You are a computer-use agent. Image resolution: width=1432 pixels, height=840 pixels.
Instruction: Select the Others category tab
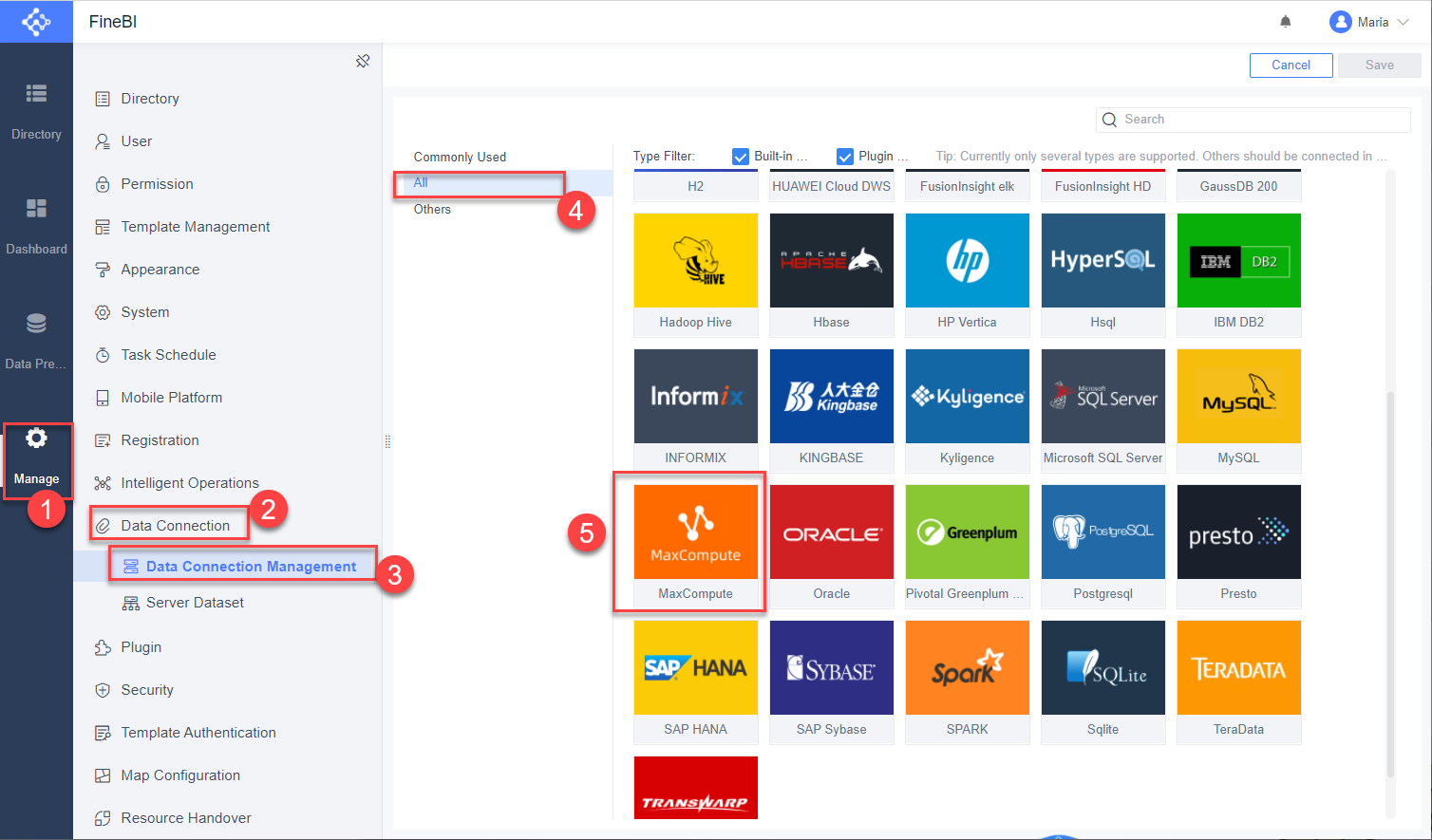pos(432,209)
